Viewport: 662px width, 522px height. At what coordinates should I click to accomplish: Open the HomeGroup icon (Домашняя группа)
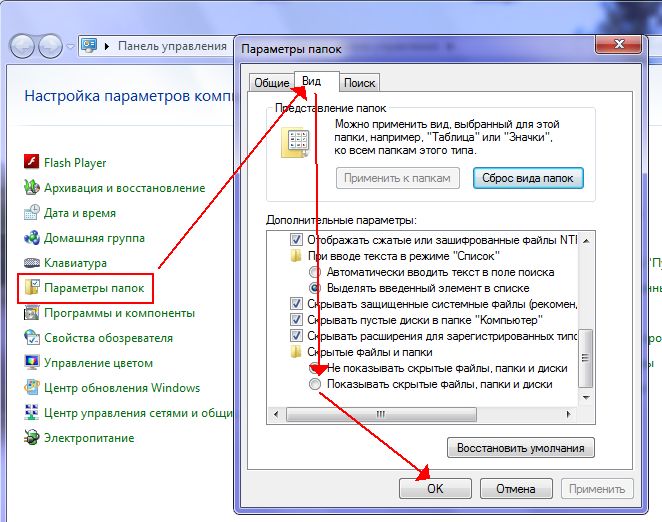32,237
